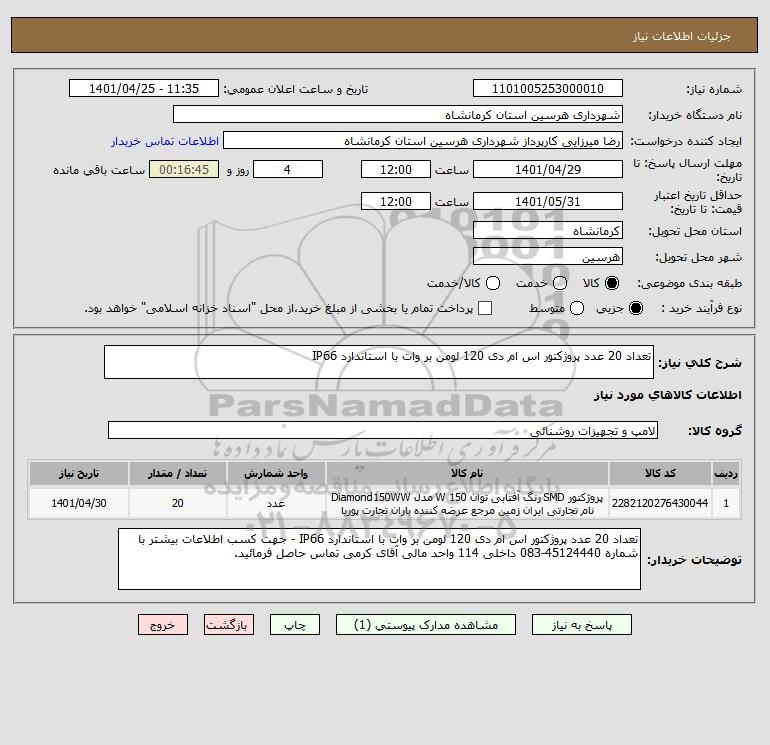Click the گروه کالا field لامپ و تجهیزات روشنائی
The width and height of the screenshot is (770, 745).
tap(383, 430)
